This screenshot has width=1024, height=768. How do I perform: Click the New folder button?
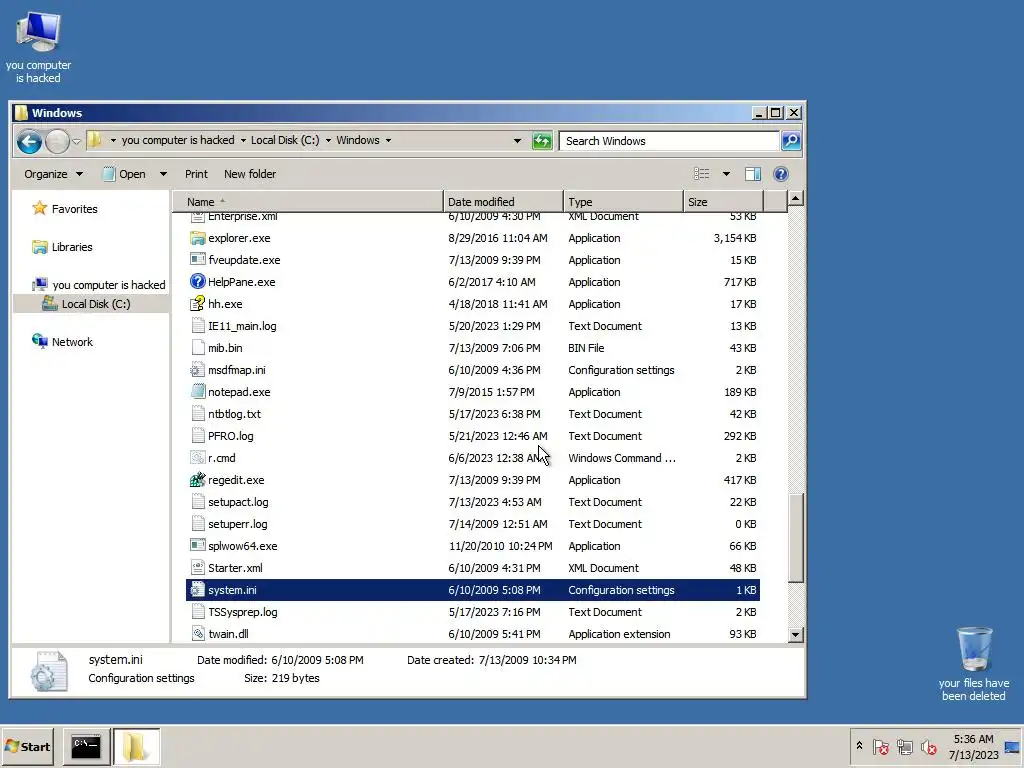(x=249, y=174)
